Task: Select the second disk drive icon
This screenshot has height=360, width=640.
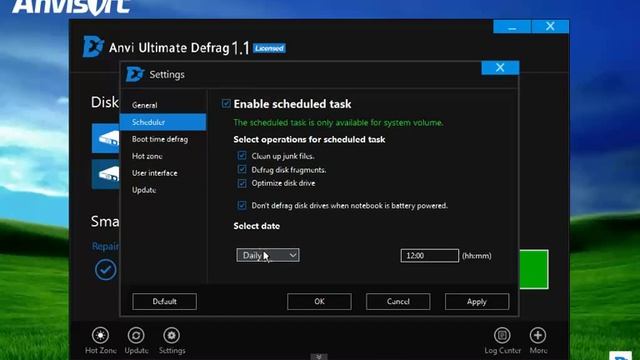Action: pyautogui.click(x=106, y=174)
